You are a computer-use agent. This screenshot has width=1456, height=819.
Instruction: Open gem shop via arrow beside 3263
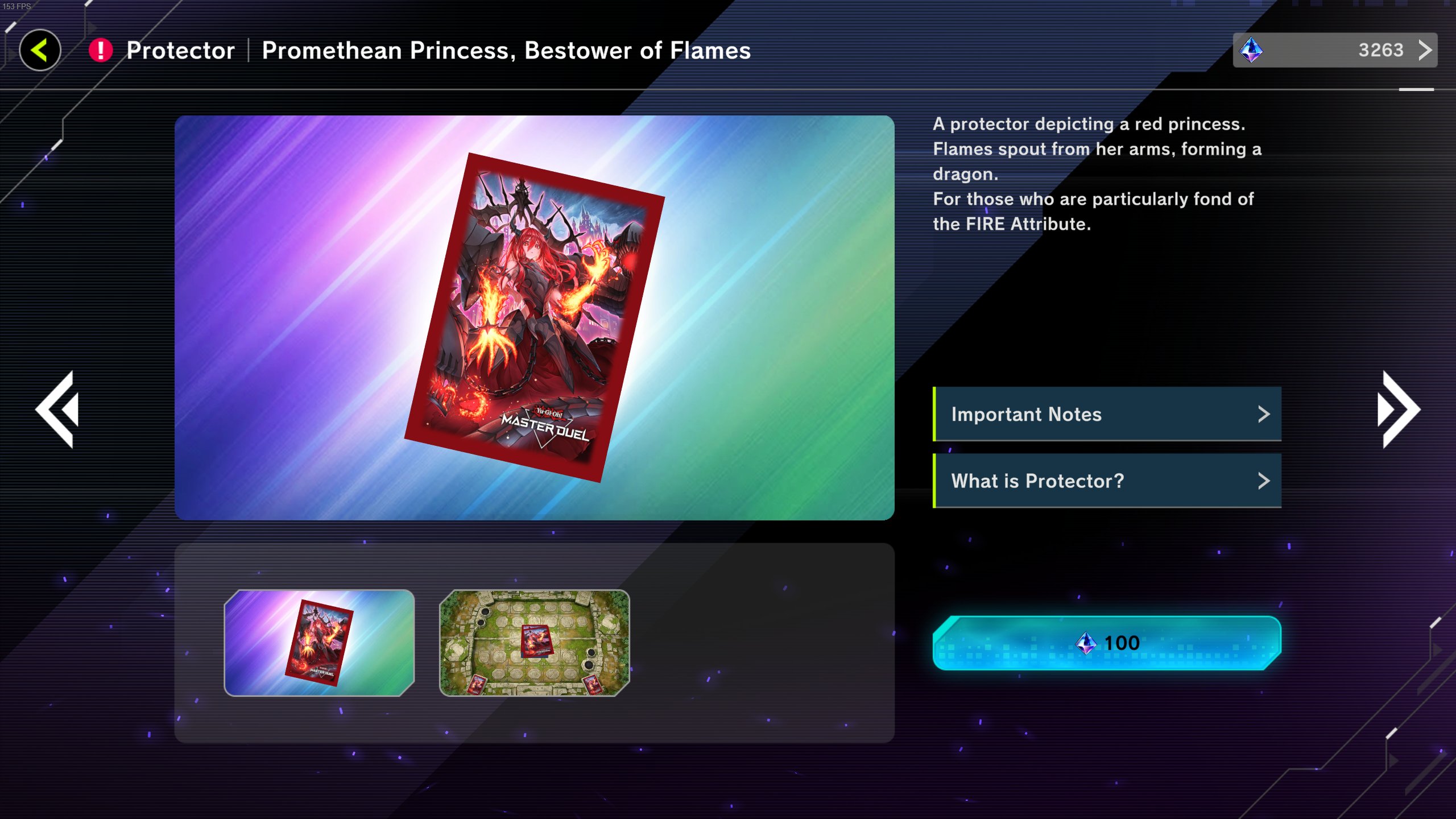coord(1425,50)
